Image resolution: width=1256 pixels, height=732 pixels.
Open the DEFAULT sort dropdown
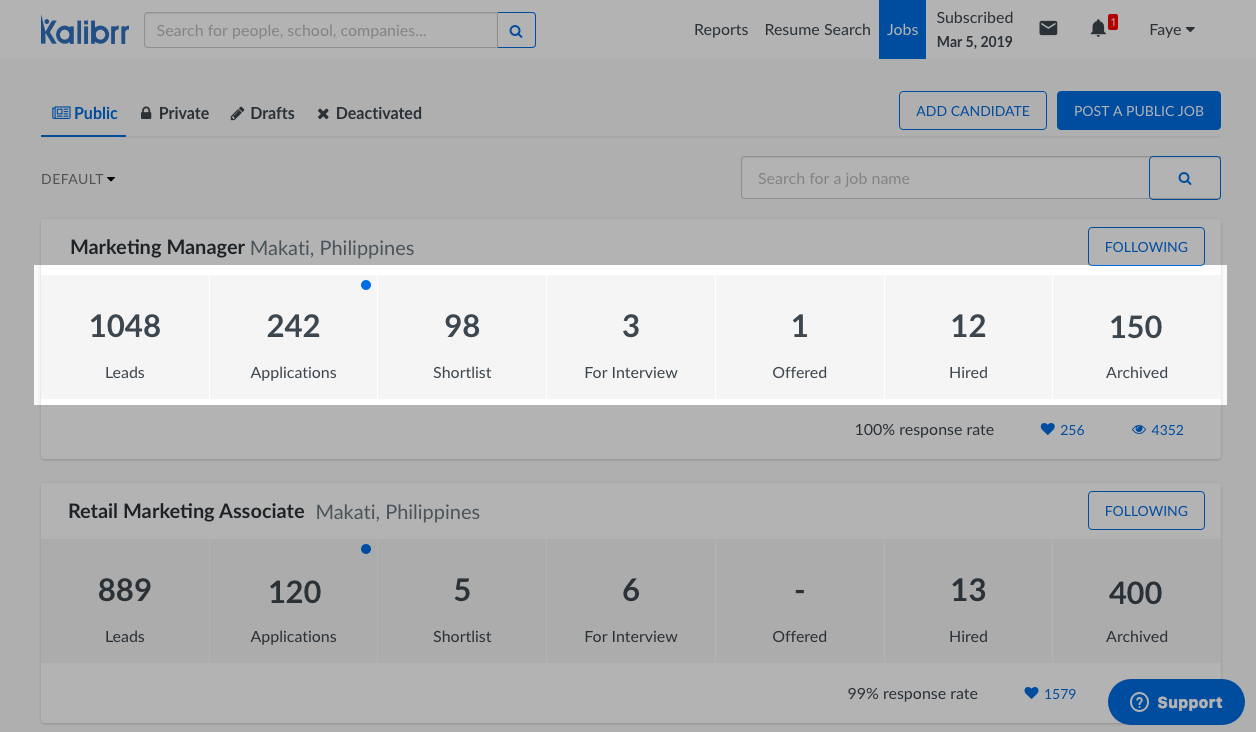(x=78, y=179)
